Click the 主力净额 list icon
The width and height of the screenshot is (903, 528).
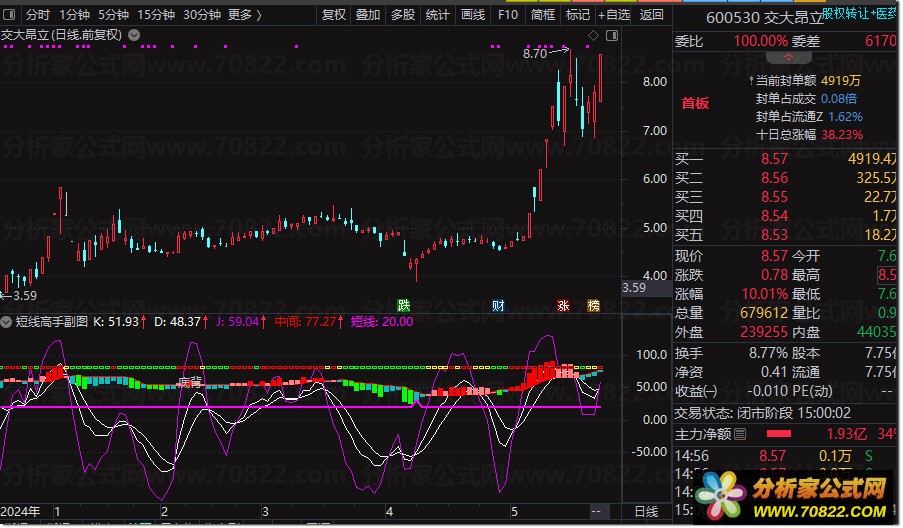[741, 434]
